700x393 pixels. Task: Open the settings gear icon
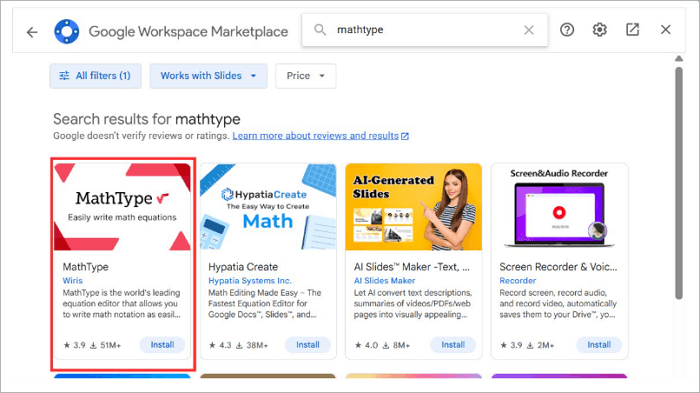click(600, 30)
